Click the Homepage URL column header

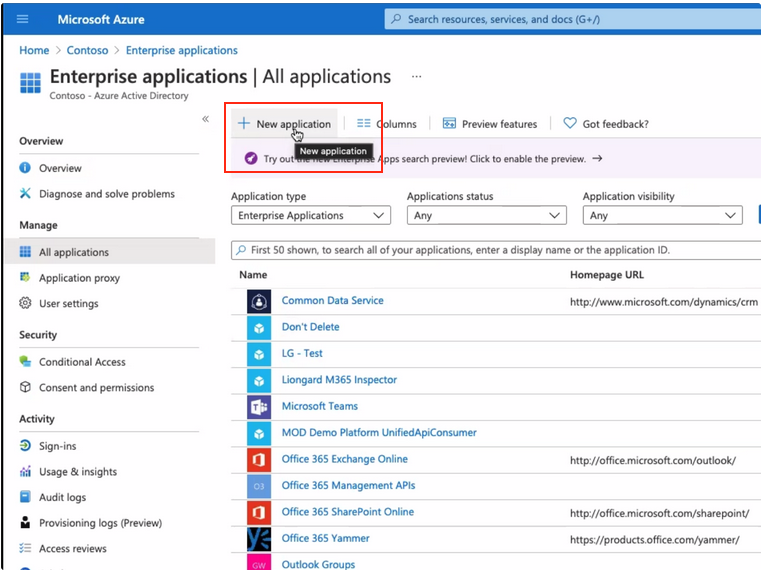click(607, 275)
